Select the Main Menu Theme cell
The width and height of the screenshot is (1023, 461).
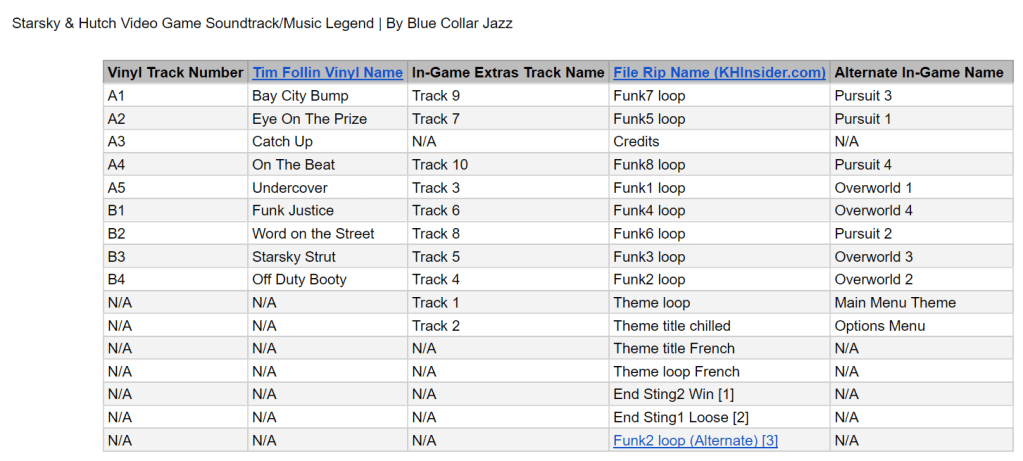click(x=895, y=303)
